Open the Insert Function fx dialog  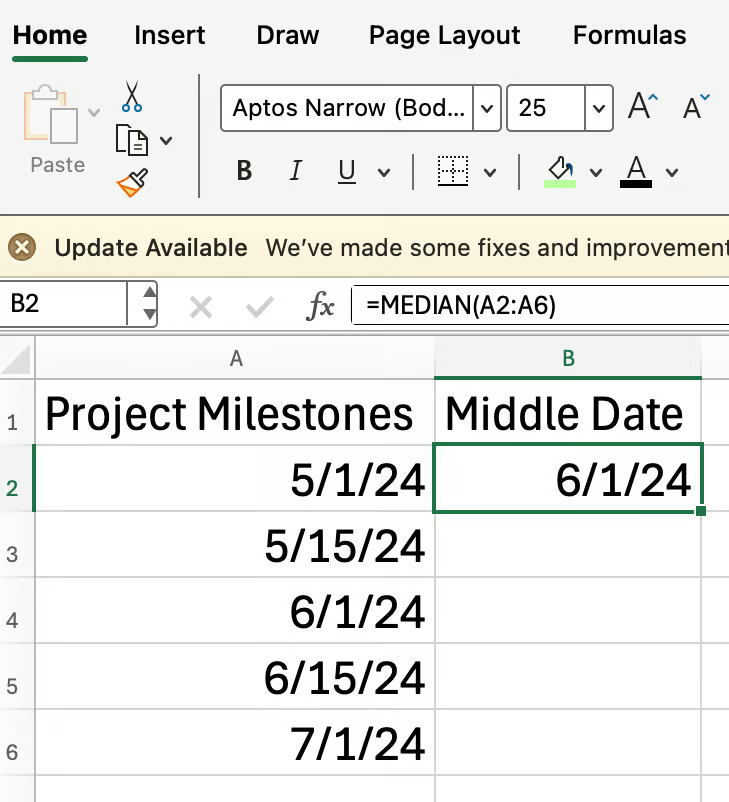coord(320,305)
